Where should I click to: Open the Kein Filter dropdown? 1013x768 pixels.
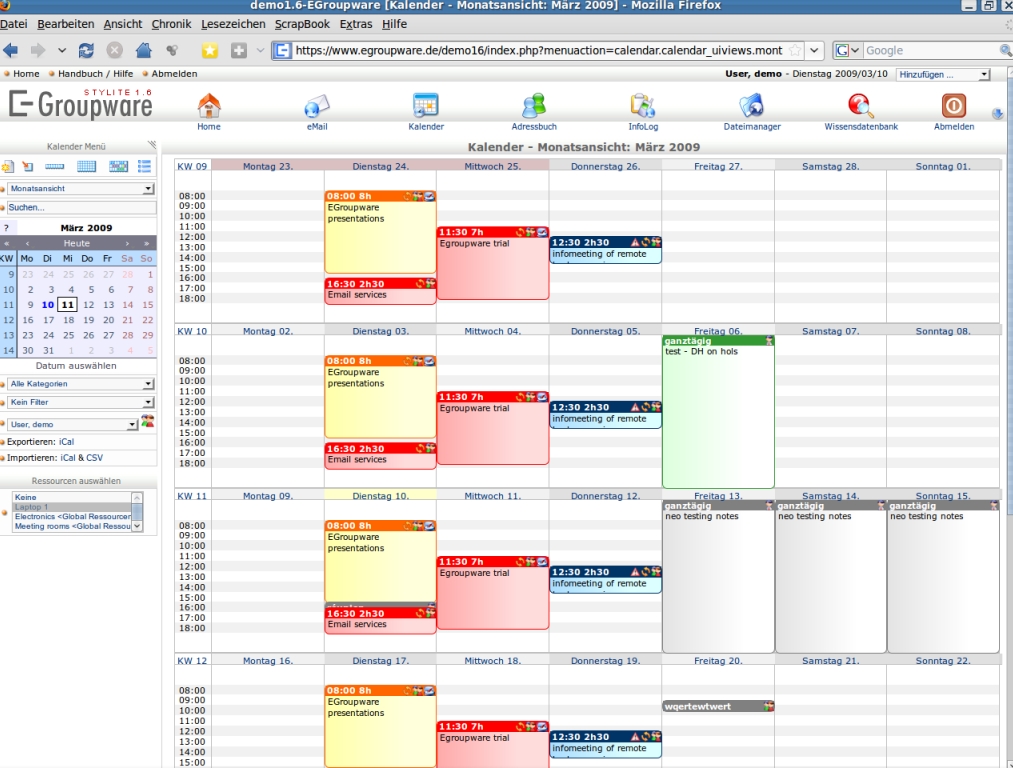[81, 402]
